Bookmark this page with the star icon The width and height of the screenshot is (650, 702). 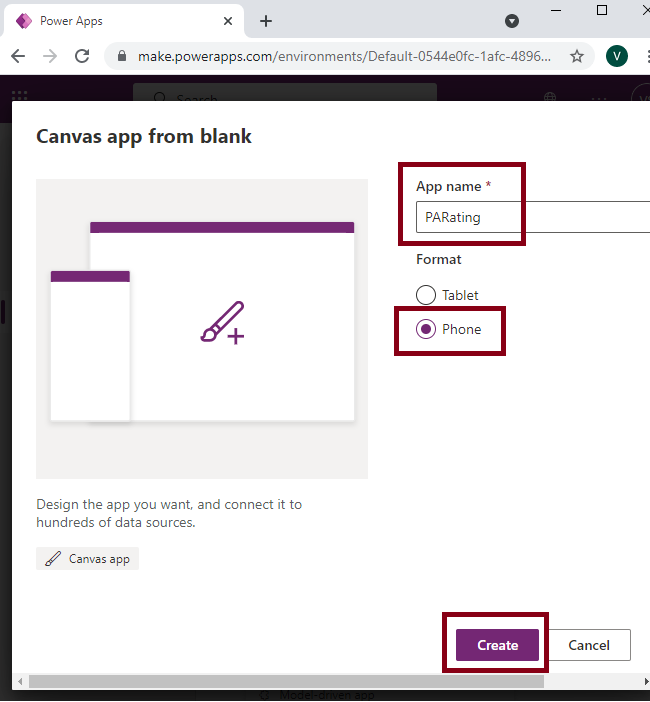[x=577, y=56]
